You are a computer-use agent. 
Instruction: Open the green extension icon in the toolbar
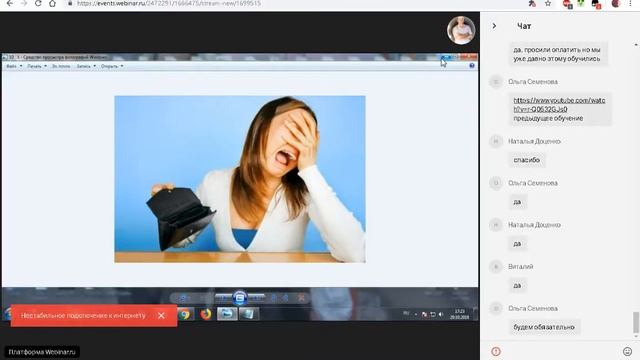(x=580, y=3)
